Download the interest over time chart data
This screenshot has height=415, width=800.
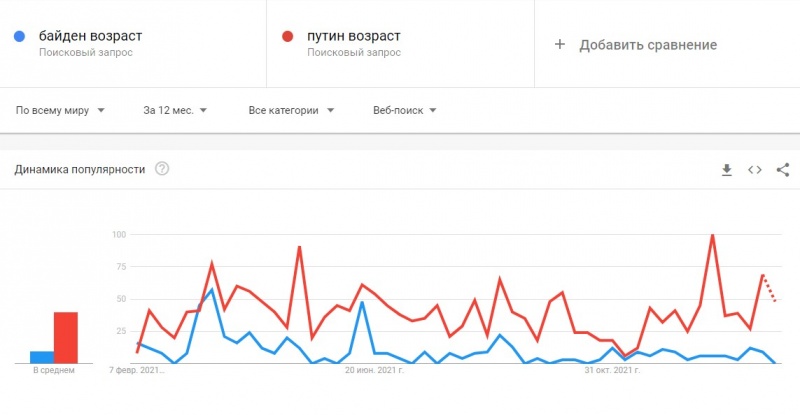click(x=727, y=170)
